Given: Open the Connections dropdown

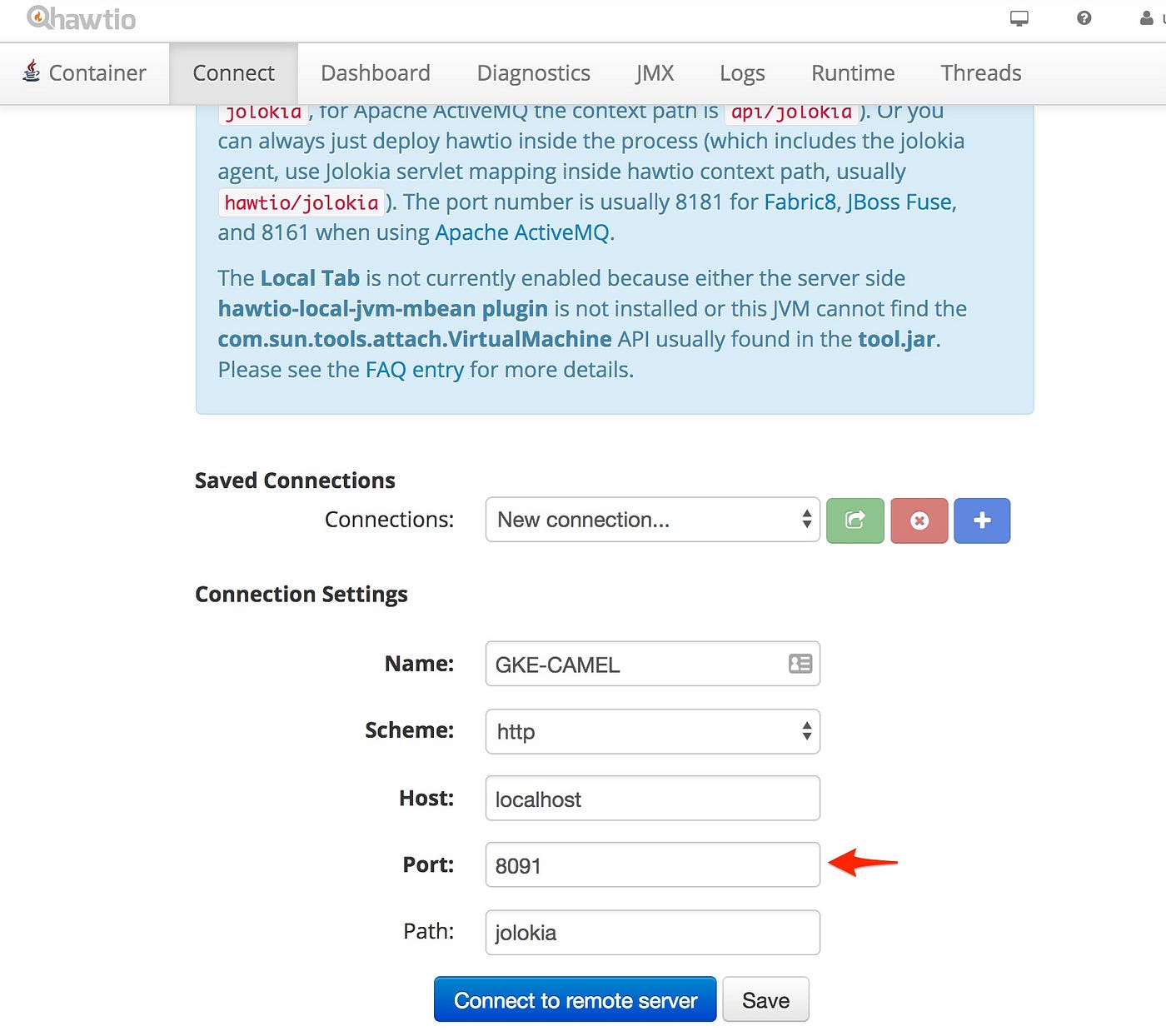Looking at the screenshot, I should pos(653,520).
